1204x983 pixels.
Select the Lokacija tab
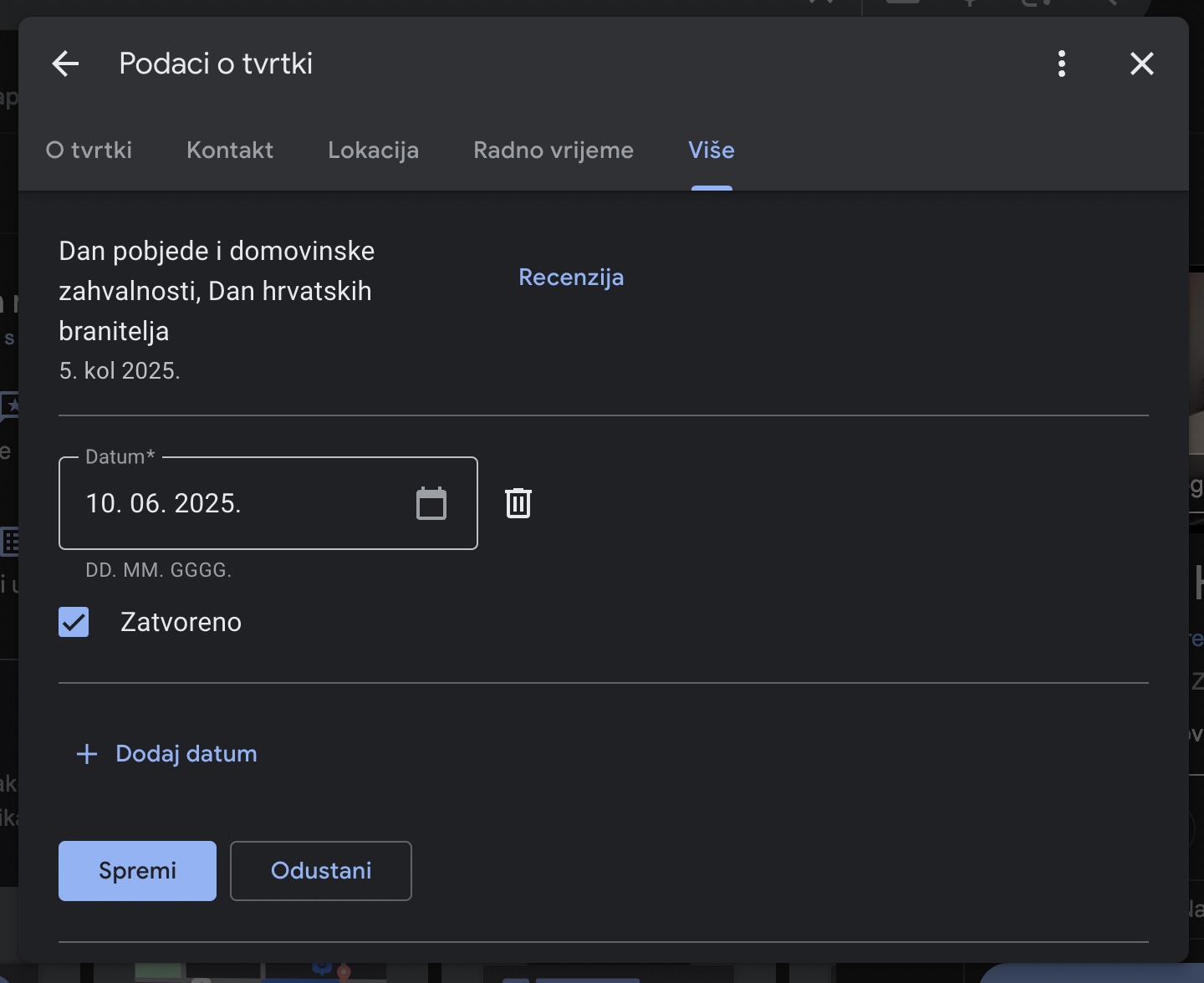point(373,150)
